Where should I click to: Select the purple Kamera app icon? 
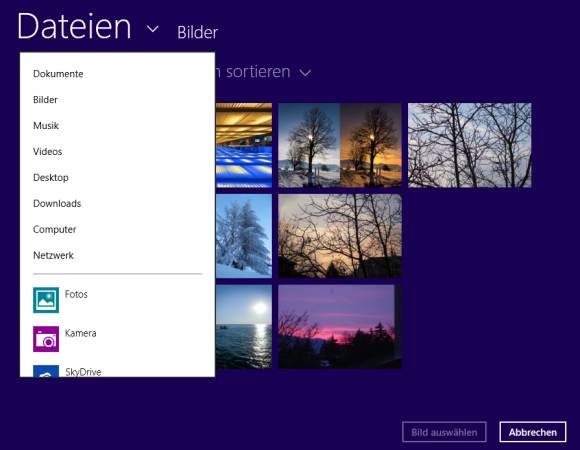(x=46, y=339)
